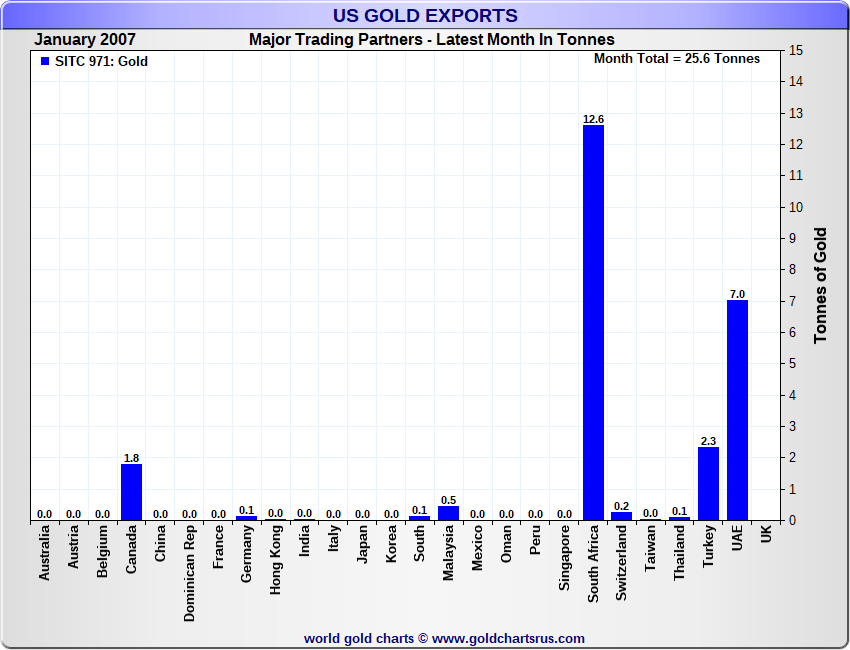Click the Hong Kong axis label
This screenshot has width=850, height=650.
click(275, 559)
